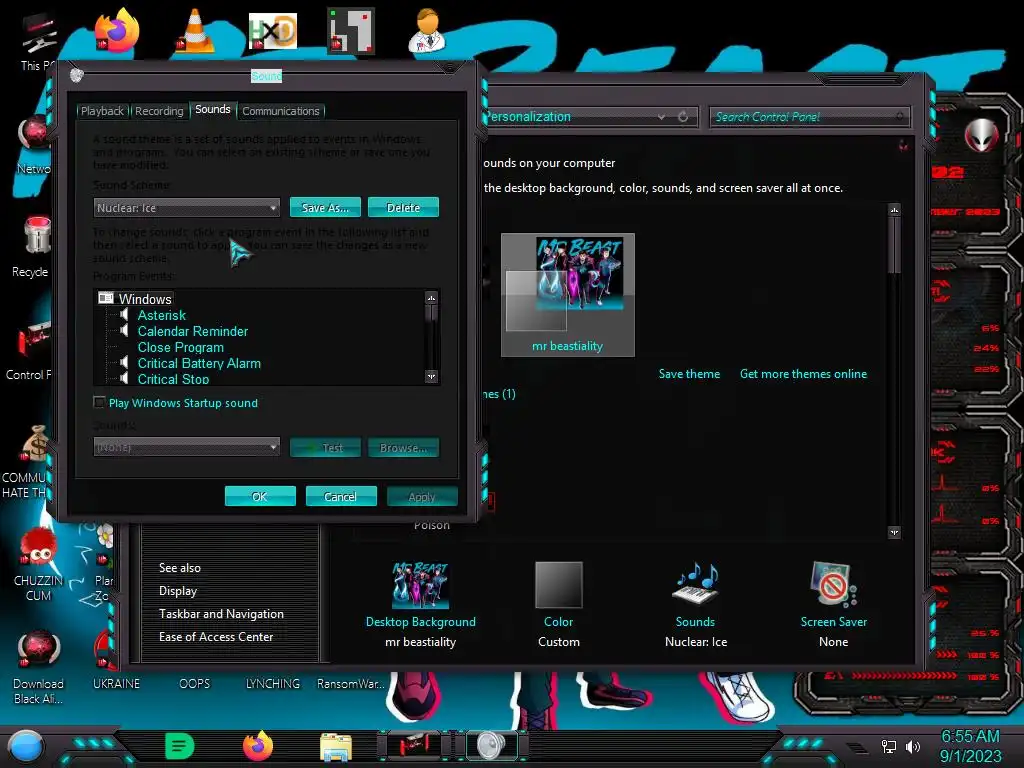Select the Sounds tab
The image size is (1024, 768).
pyautogui.click(x=213, y=109)
